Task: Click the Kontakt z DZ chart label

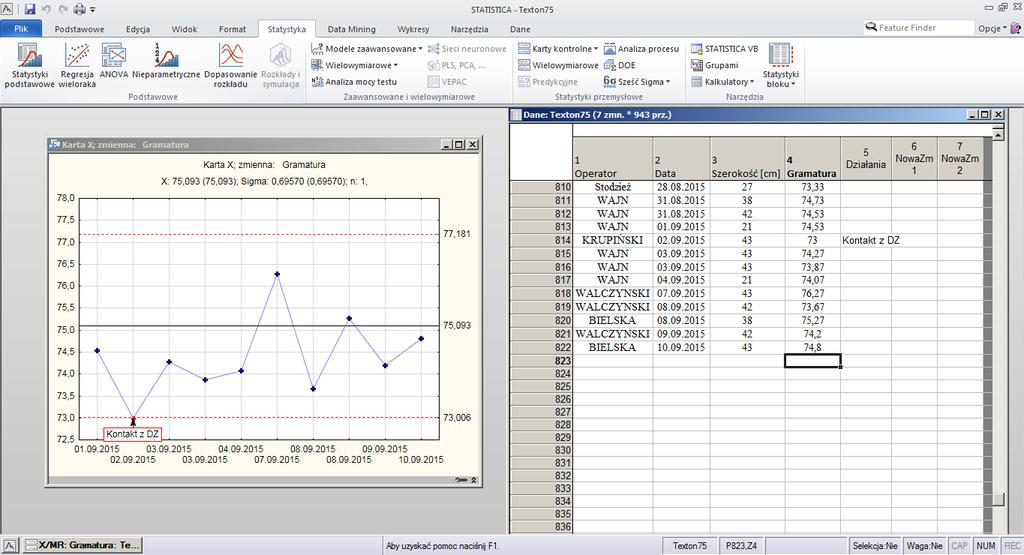Action: point(133,434)
